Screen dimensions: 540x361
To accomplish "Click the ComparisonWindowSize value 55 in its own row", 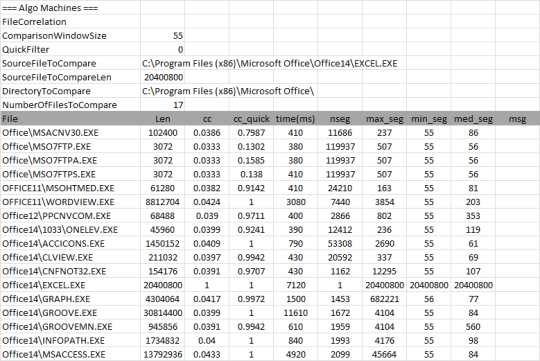I will 163,35.
